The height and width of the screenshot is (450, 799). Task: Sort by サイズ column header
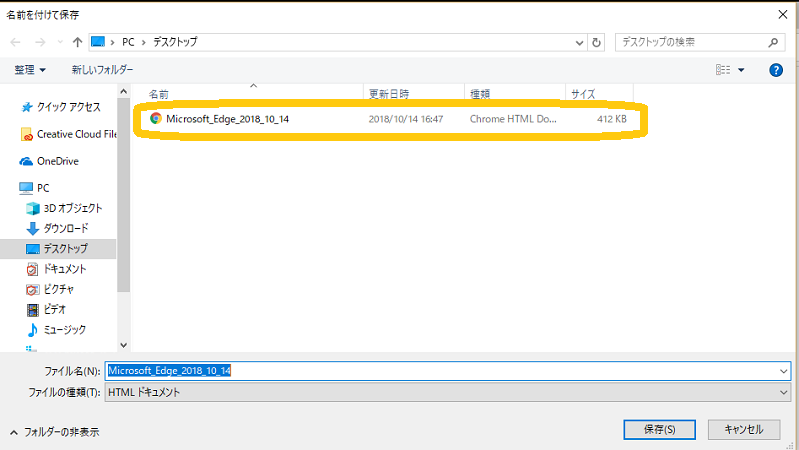coord(583,94)
